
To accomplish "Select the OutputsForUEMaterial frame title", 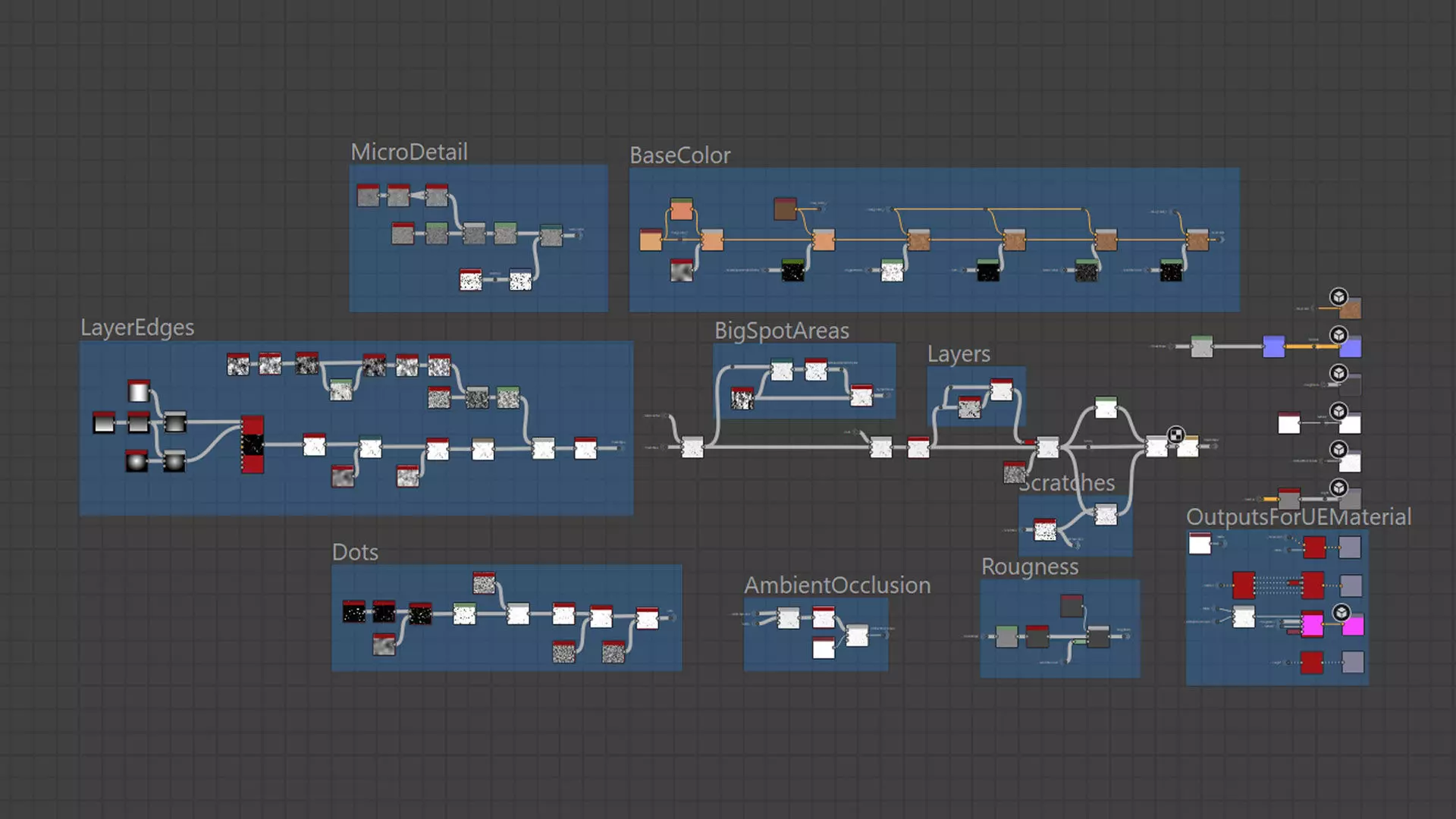I will coord(1298,517).
